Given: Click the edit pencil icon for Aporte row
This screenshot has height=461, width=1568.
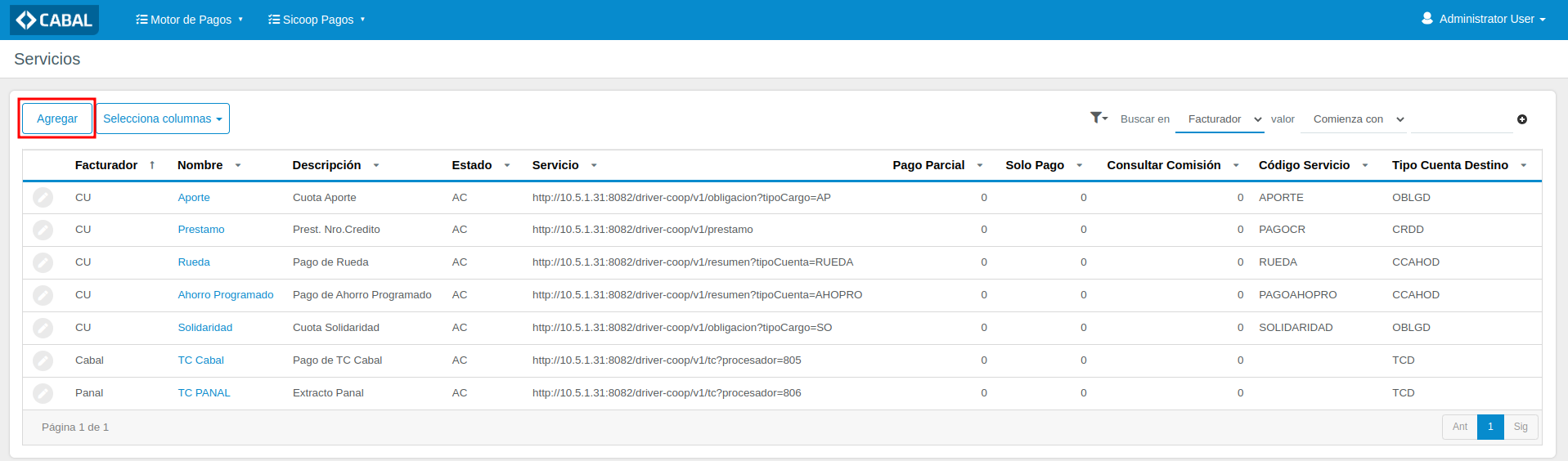Looking at the screenshot, I should click(43, 198).
